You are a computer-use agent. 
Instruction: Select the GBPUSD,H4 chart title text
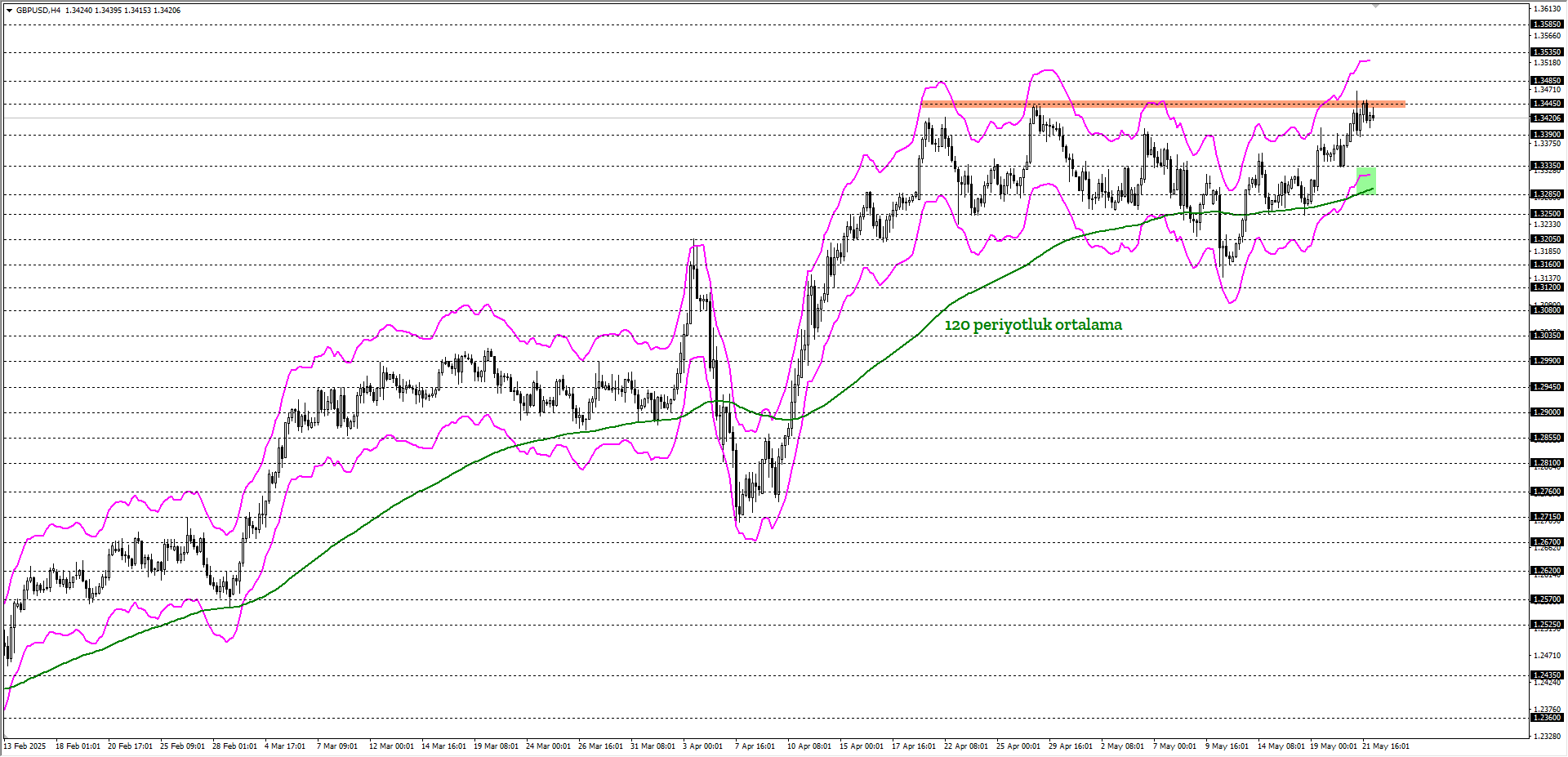click(38, 11)
